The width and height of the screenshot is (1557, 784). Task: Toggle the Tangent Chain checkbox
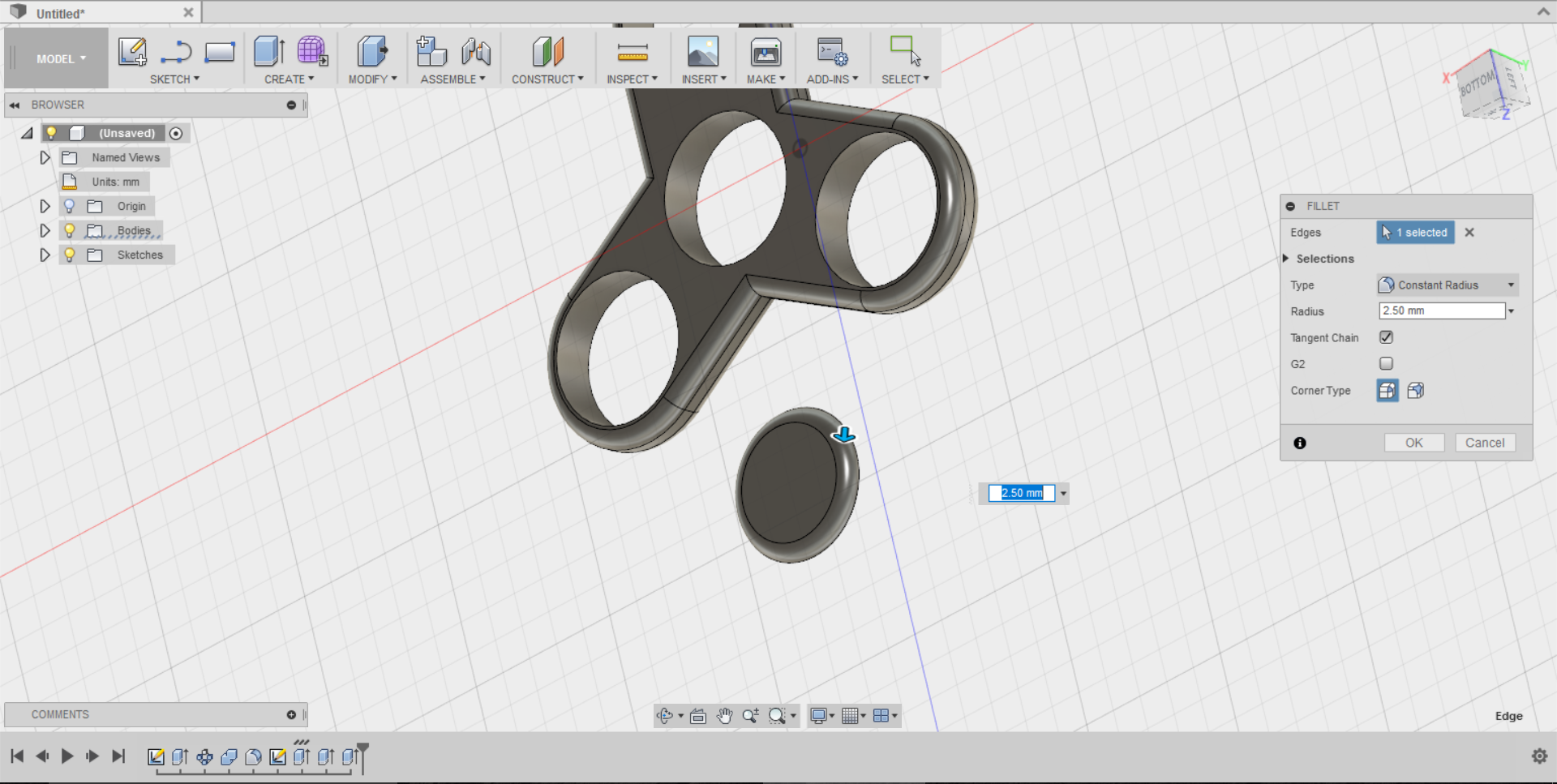coord(1386,337)
